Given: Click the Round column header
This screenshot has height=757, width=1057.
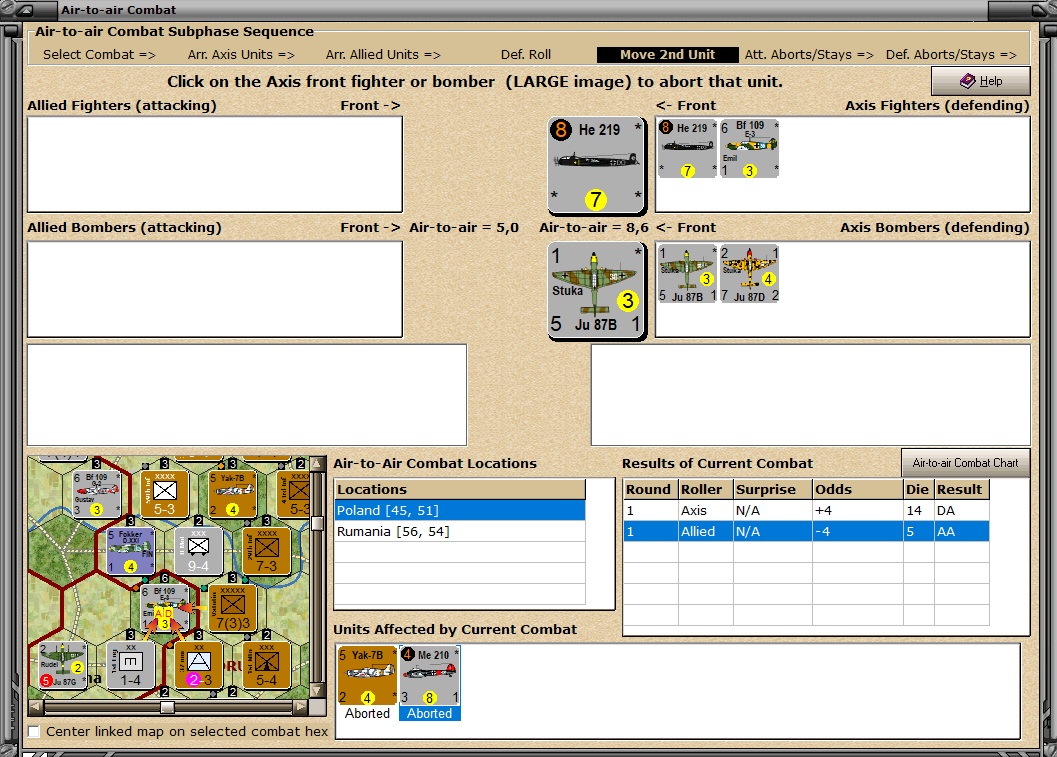Looking at the screenshot, I should click(x=651, y=489).
